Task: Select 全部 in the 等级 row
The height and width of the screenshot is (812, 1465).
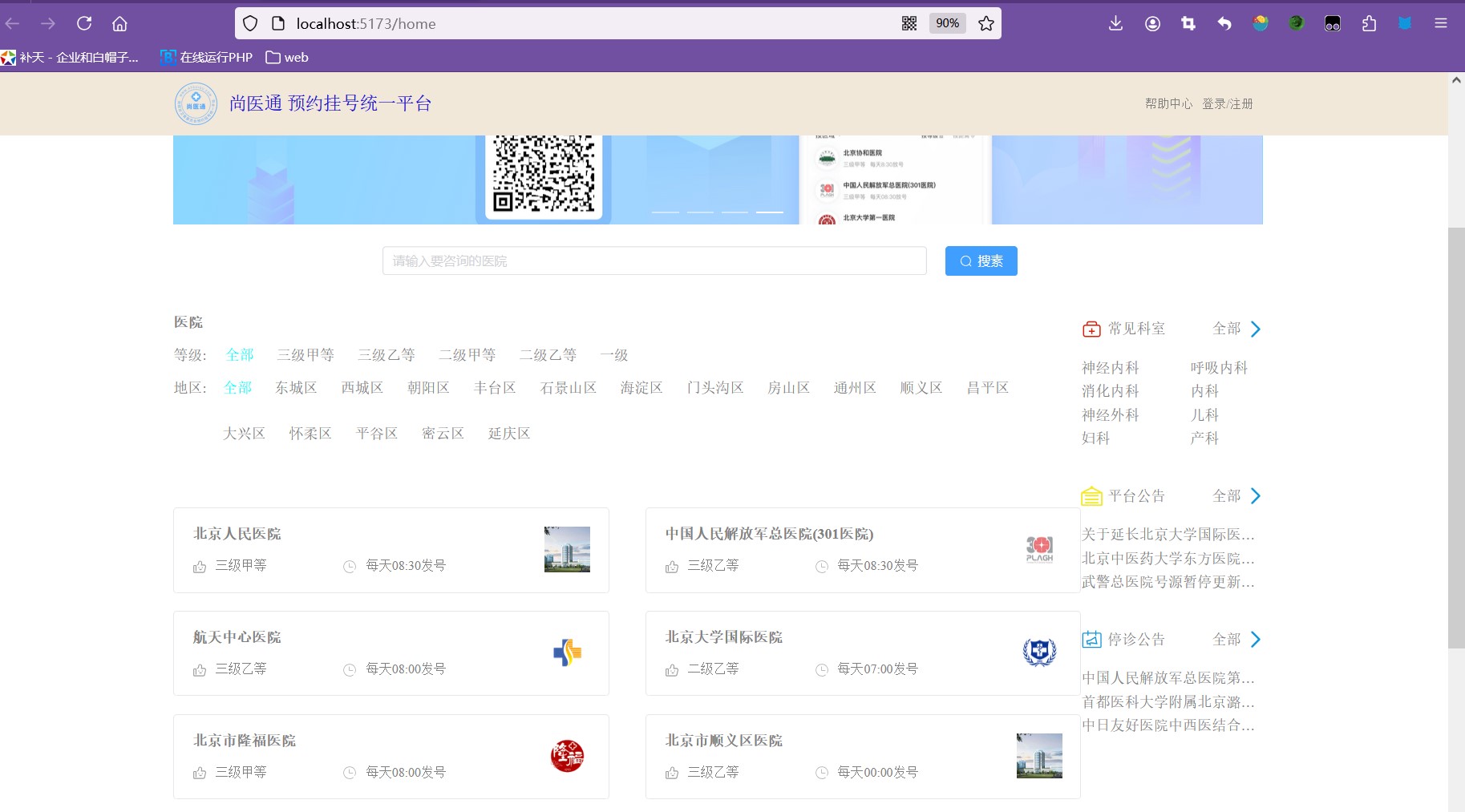Action: 240,355
